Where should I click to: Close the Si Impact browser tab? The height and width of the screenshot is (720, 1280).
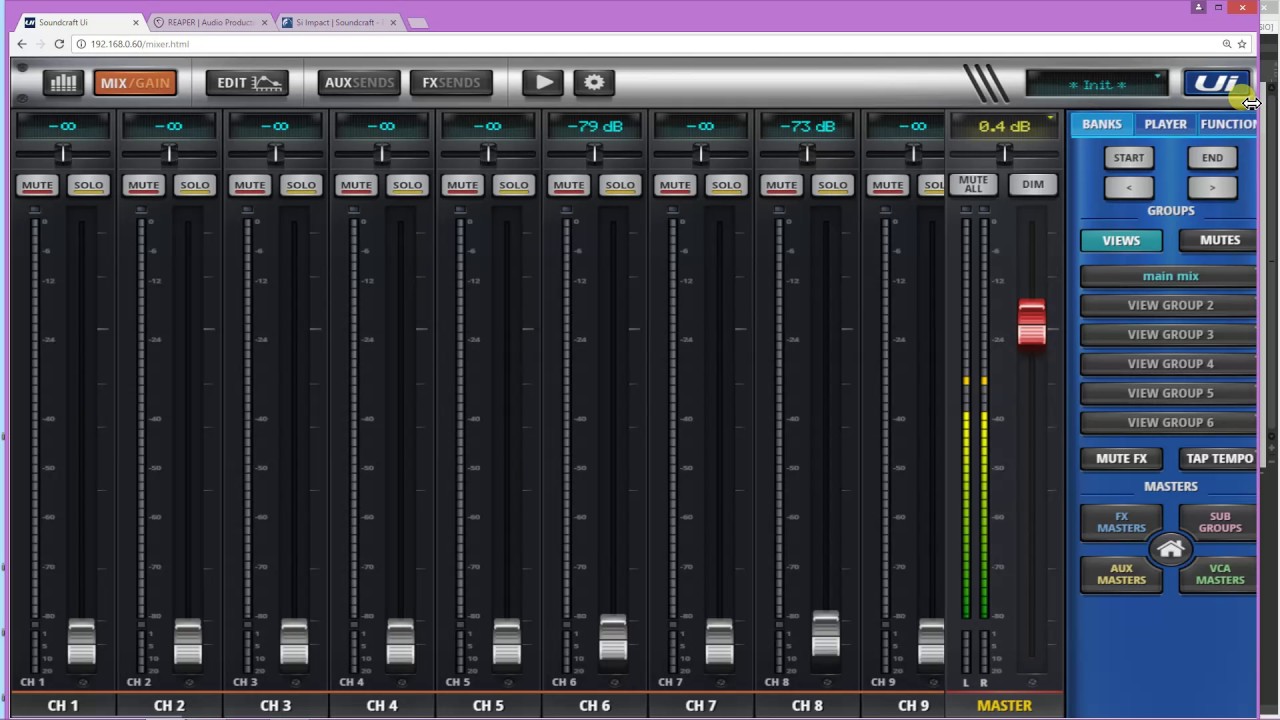click(393, 22)
